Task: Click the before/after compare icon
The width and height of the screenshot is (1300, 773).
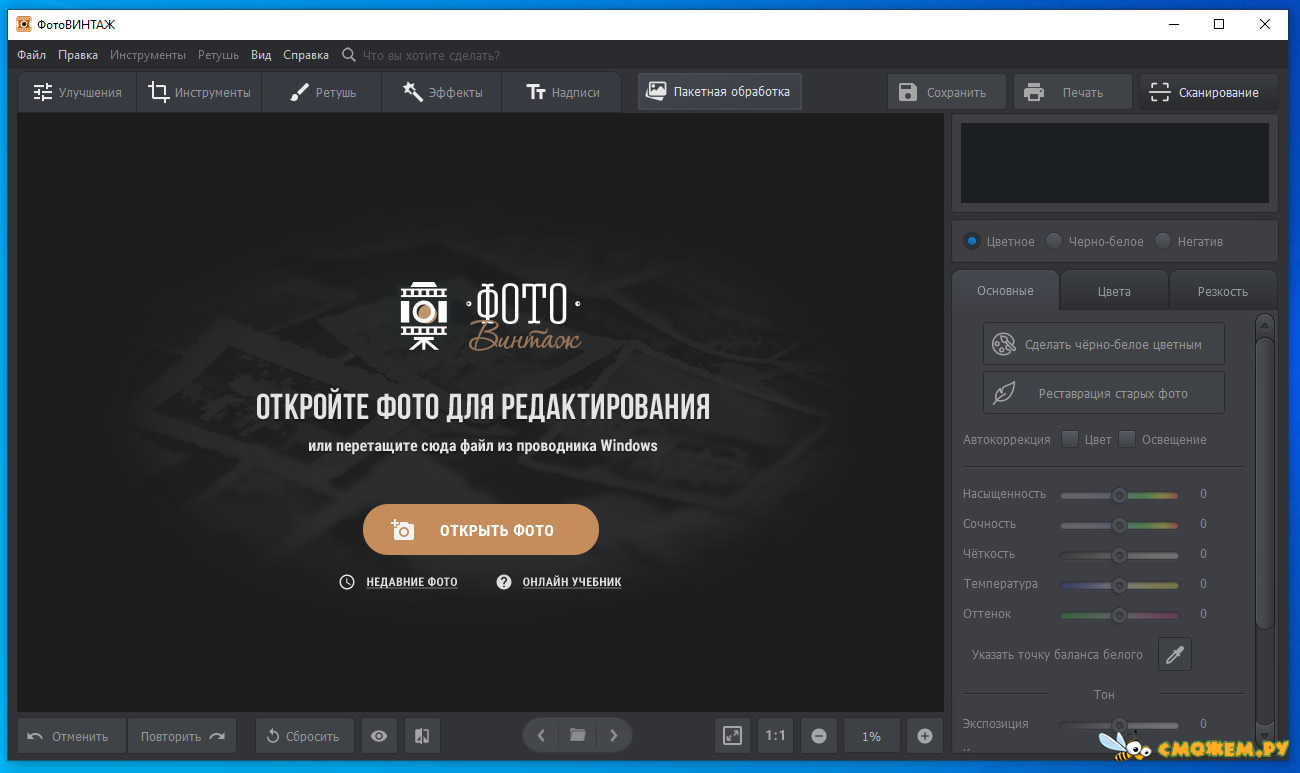Action: point(422,736)
